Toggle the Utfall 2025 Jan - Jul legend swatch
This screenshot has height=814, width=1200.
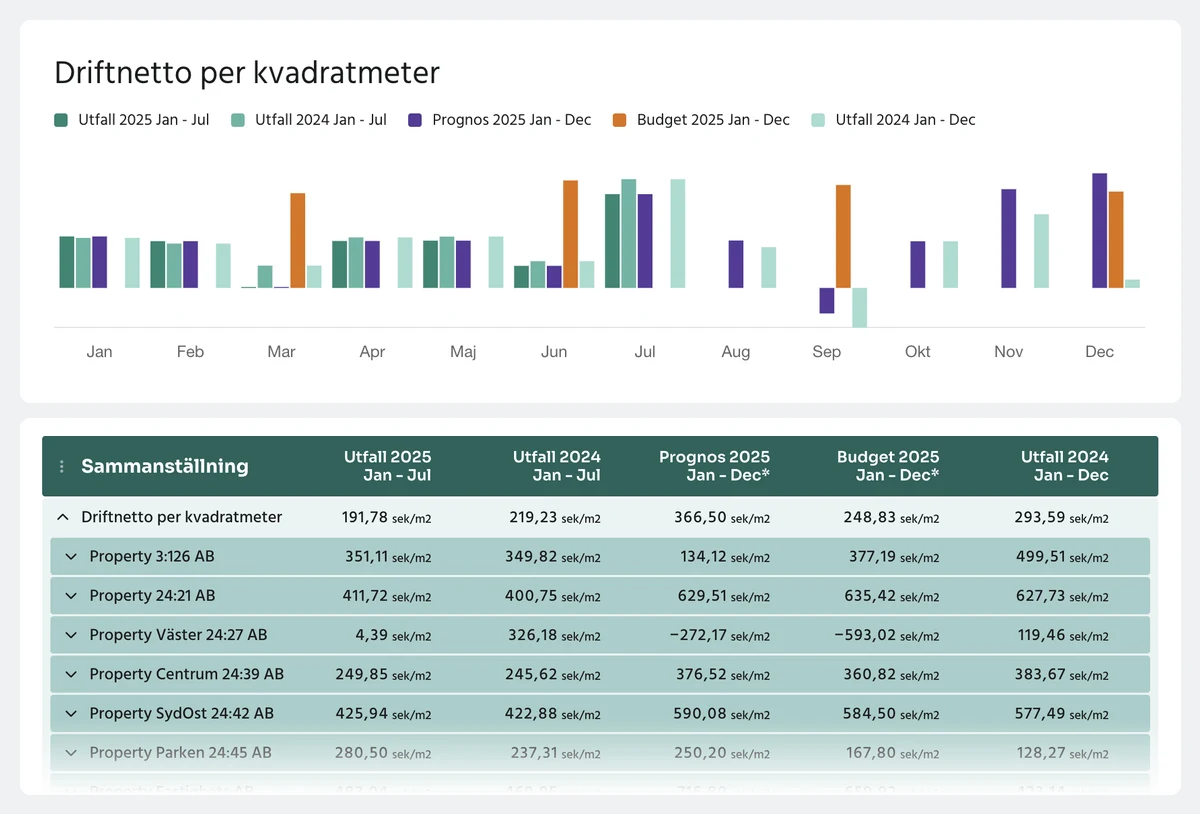[61, 120]
